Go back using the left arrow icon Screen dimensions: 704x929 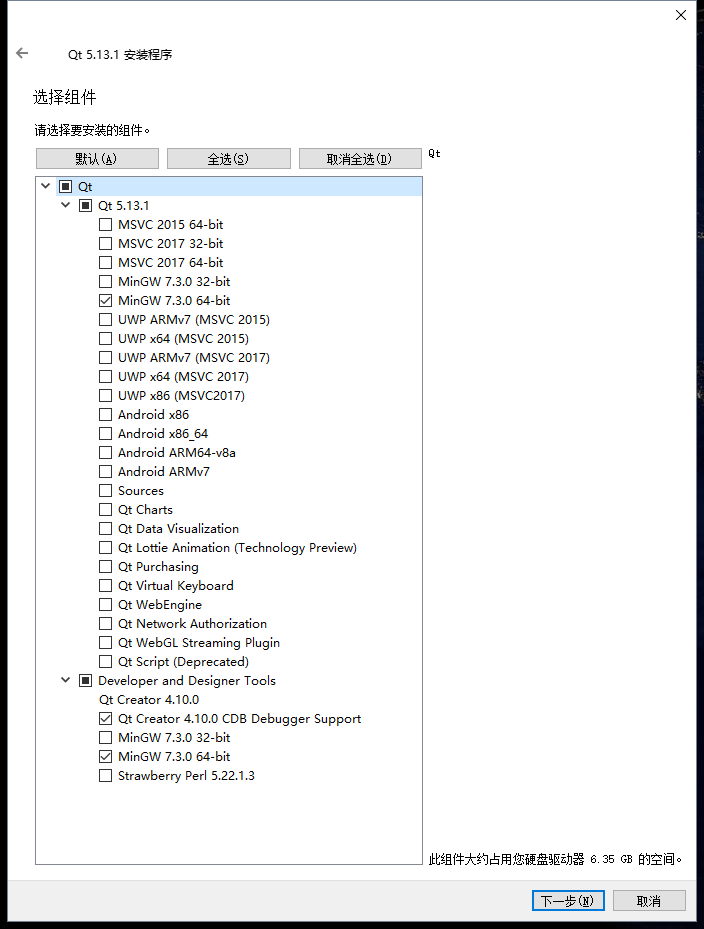[22, 53]
